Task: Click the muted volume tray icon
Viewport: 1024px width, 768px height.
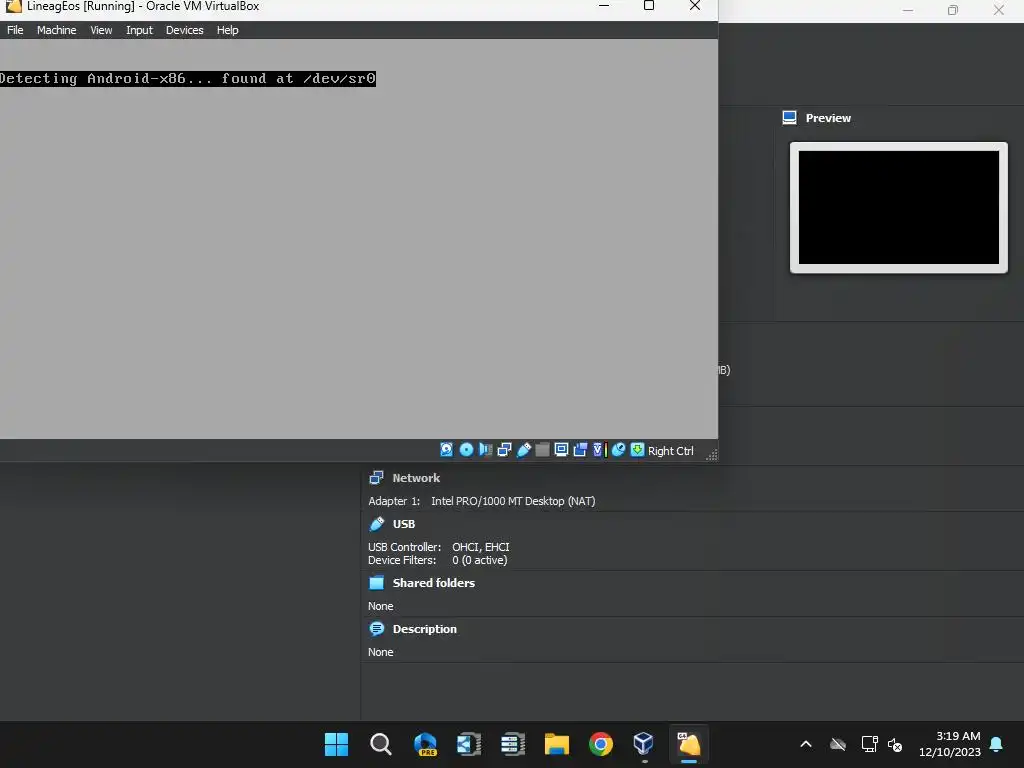Action: tap(895, 744)
